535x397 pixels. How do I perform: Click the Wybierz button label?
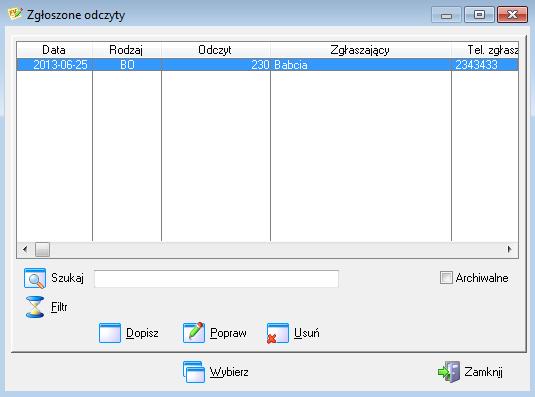[229, 372]
